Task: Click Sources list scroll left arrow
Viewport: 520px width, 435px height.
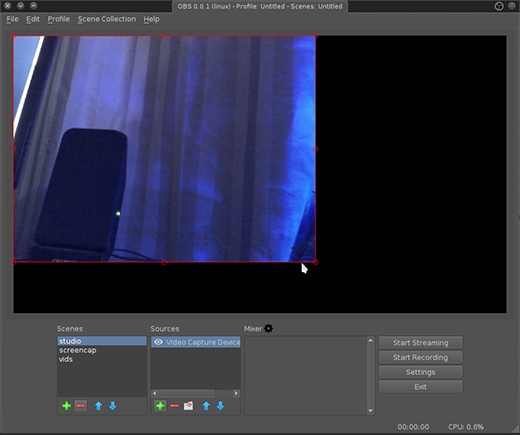Action: pyautogui.click(x=154, y=393)
